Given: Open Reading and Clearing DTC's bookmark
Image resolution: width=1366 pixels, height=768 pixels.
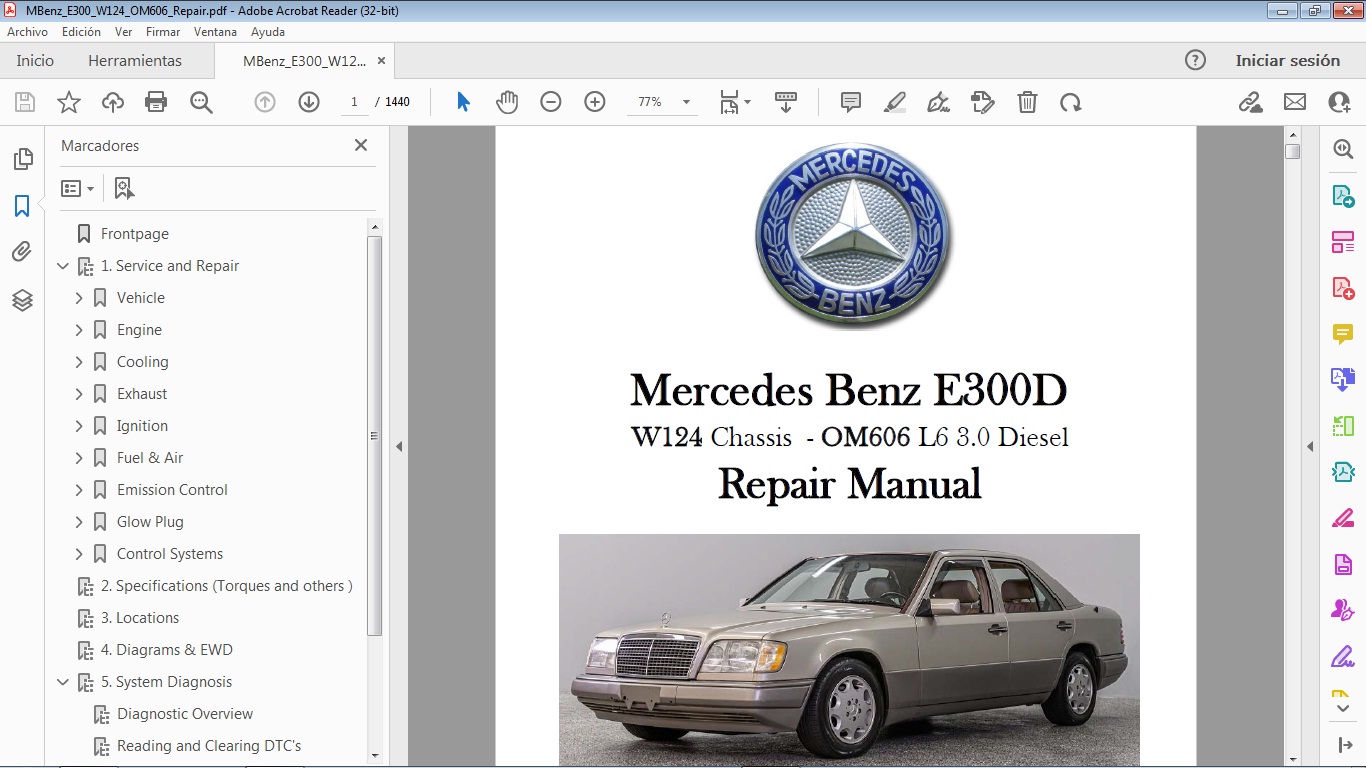Looking at the screenshot, I should 209,746.
